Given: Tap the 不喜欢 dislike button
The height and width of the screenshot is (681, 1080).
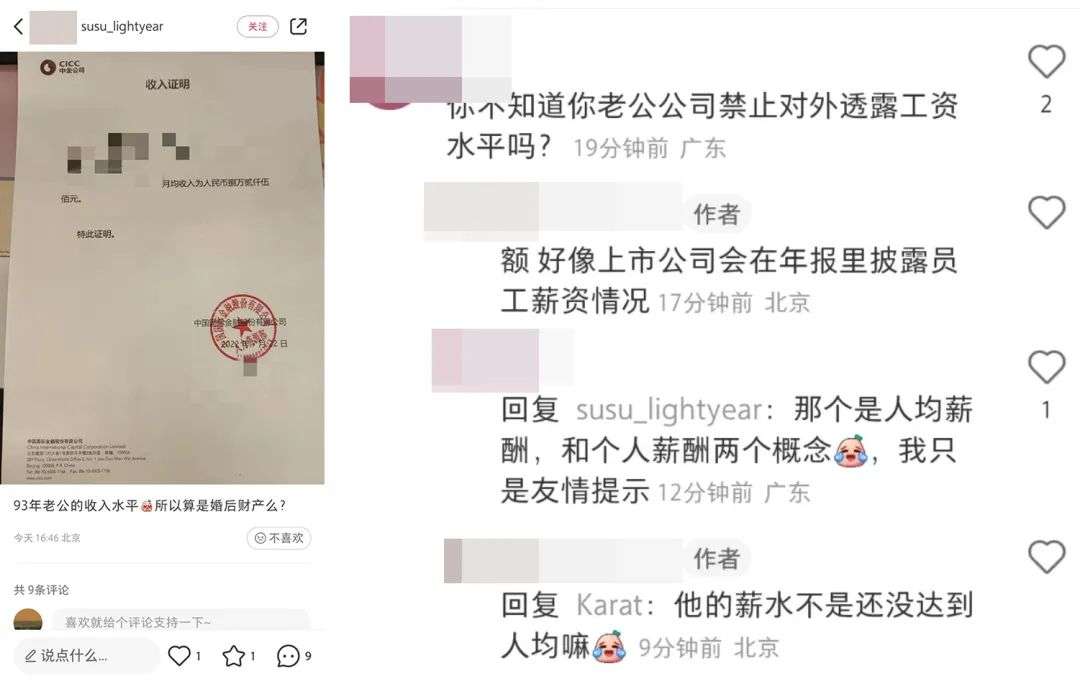Looking at the screenshot, I should click(x=279, y=538).
